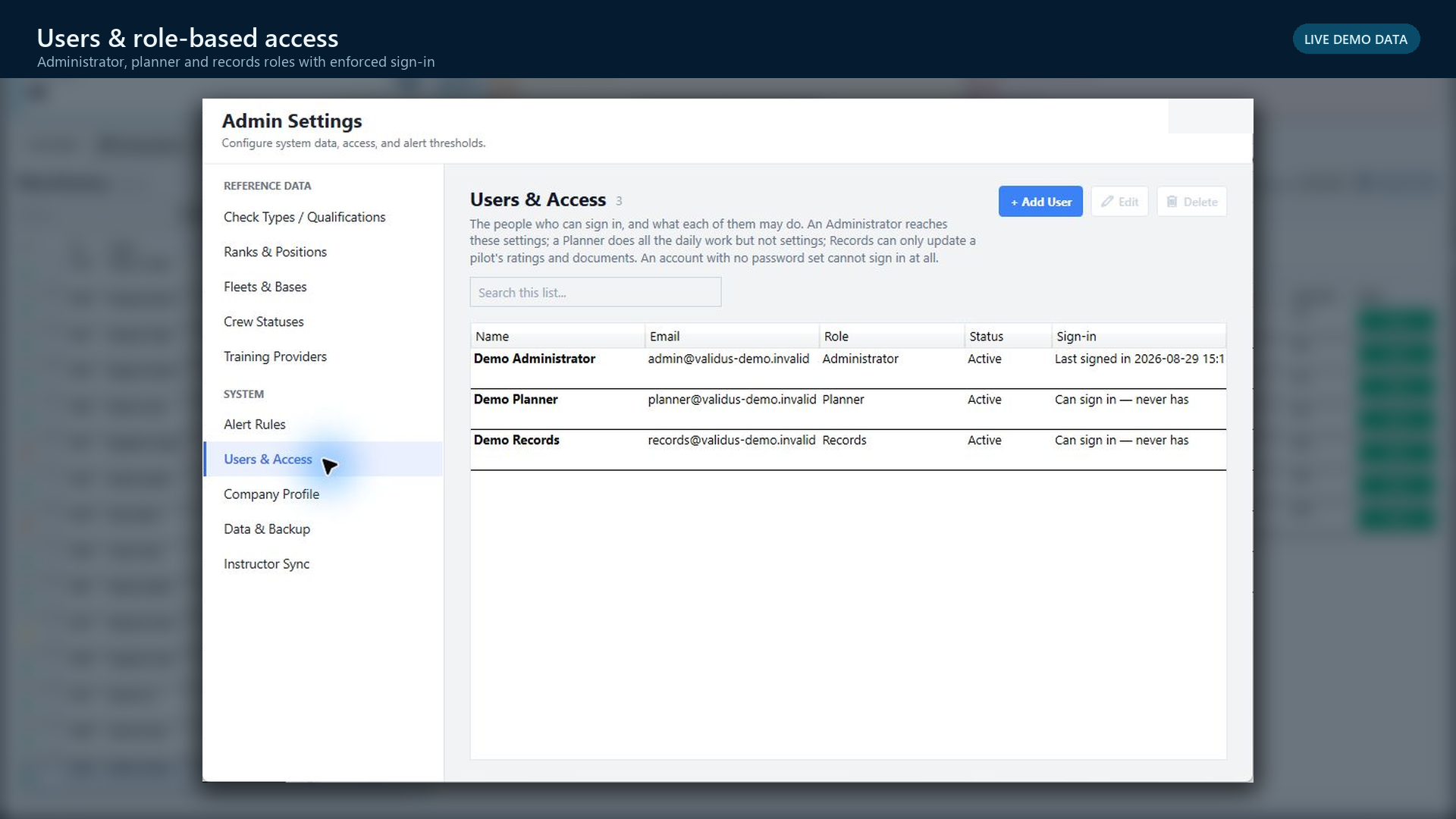Click Active status in Demo Administrator row
Screen dimensions: 1456x819
pos(984,359)
